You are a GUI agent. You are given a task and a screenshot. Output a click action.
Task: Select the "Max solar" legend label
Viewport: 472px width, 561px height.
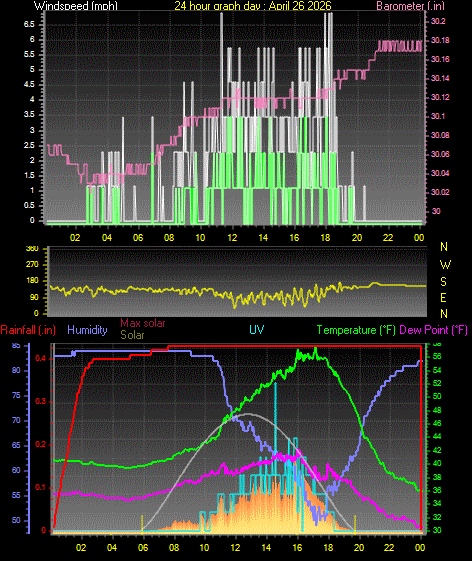[x=143, y=323]
